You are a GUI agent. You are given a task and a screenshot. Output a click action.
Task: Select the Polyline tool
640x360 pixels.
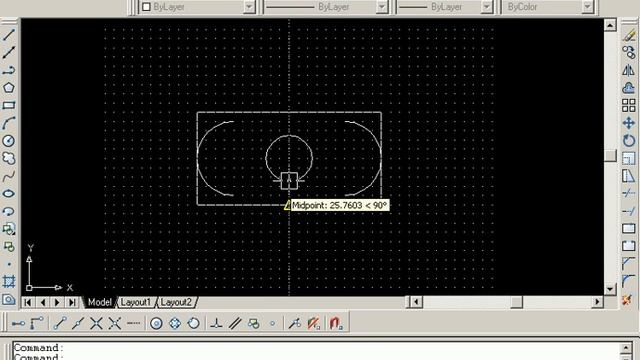[9, 70]
